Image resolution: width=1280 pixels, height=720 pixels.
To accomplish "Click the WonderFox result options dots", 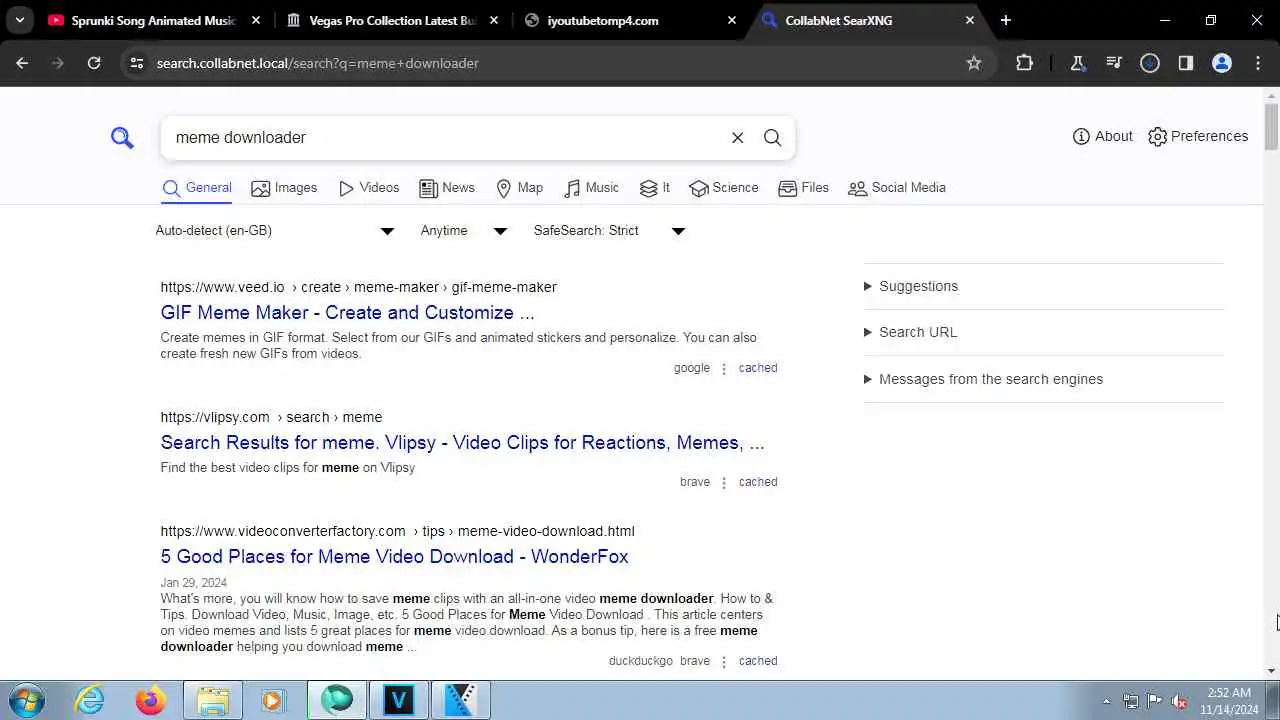I will [x=724, y=662].
